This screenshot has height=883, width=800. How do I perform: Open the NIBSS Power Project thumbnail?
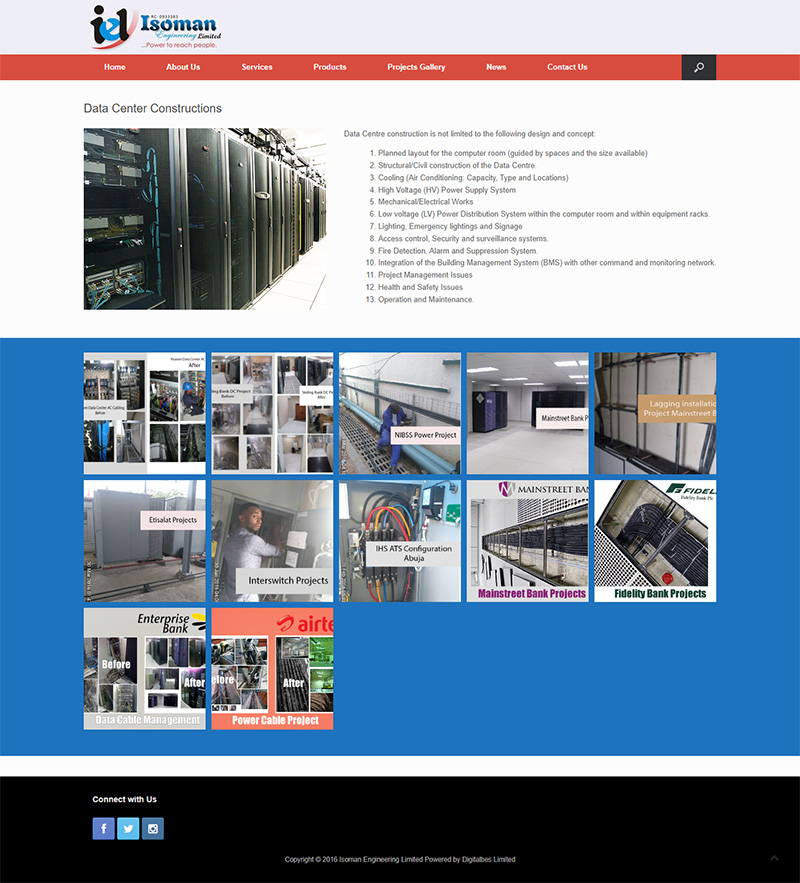400,413
